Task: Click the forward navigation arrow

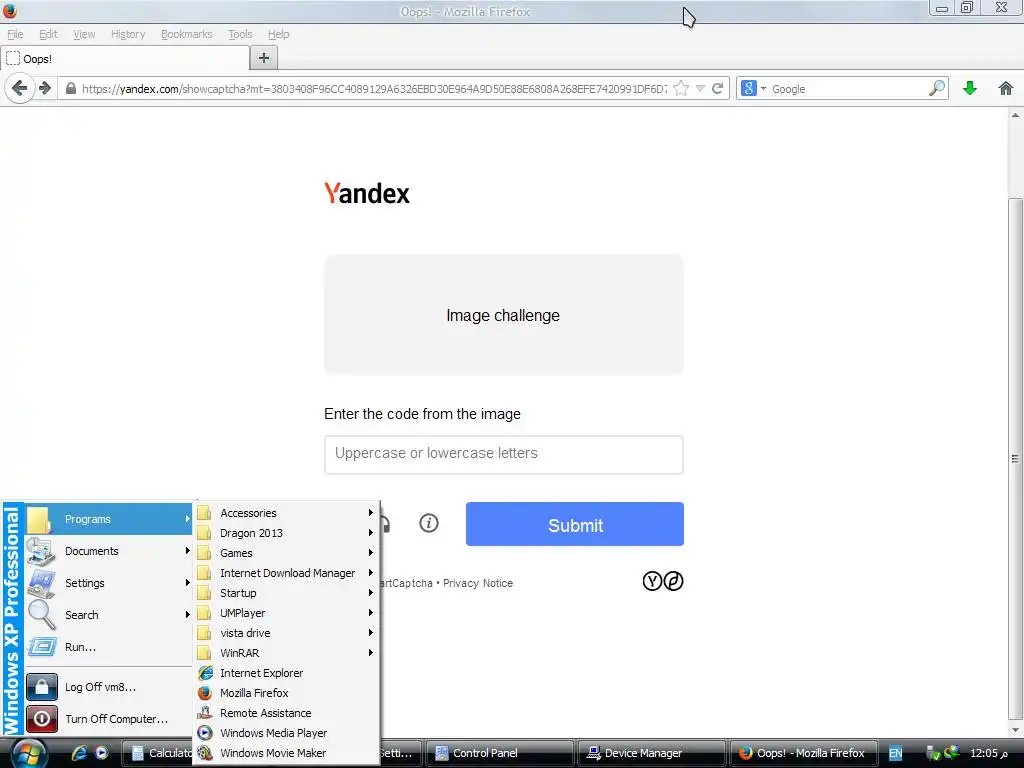Action: (44, 88)
